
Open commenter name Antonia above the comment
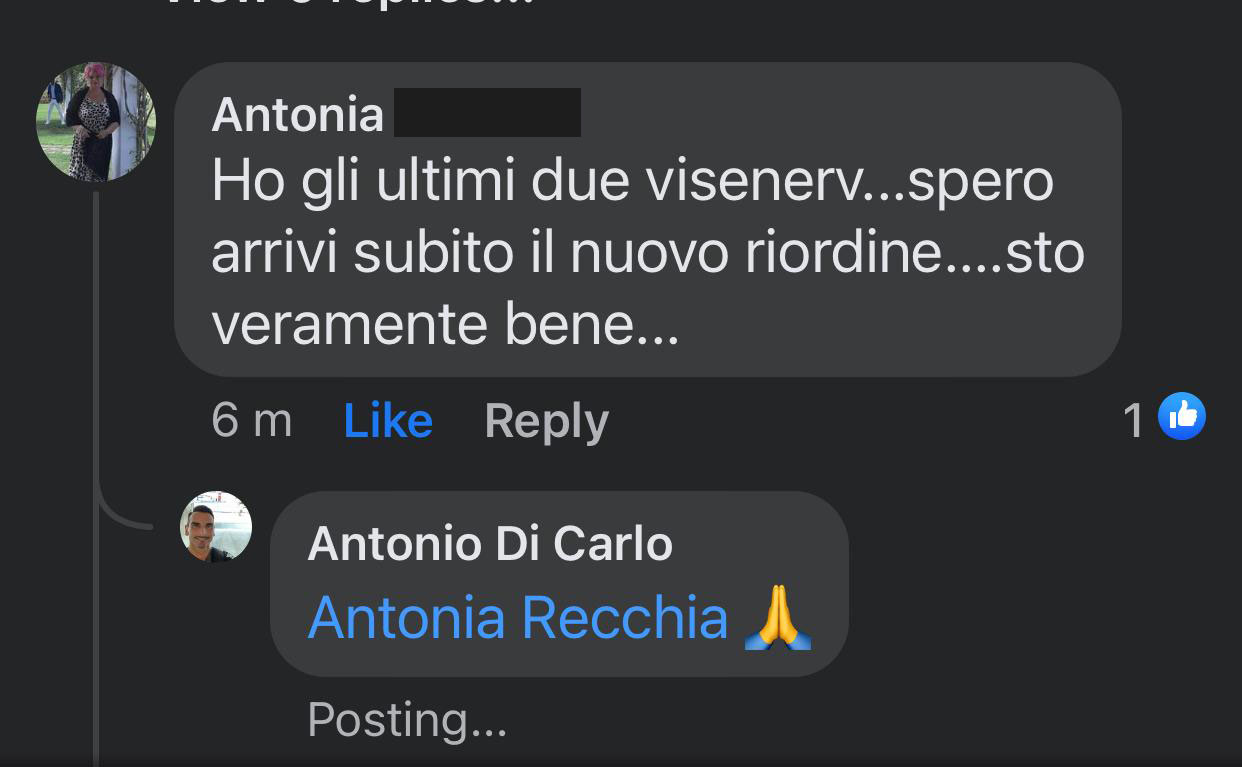pos(298,114)
